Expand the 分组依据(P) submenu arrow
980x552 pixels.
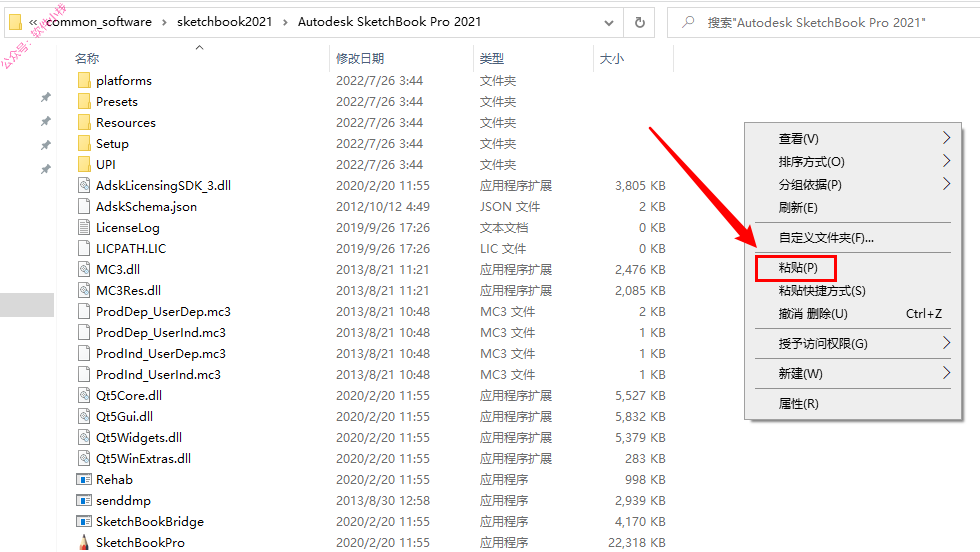[x=946, y=184]
